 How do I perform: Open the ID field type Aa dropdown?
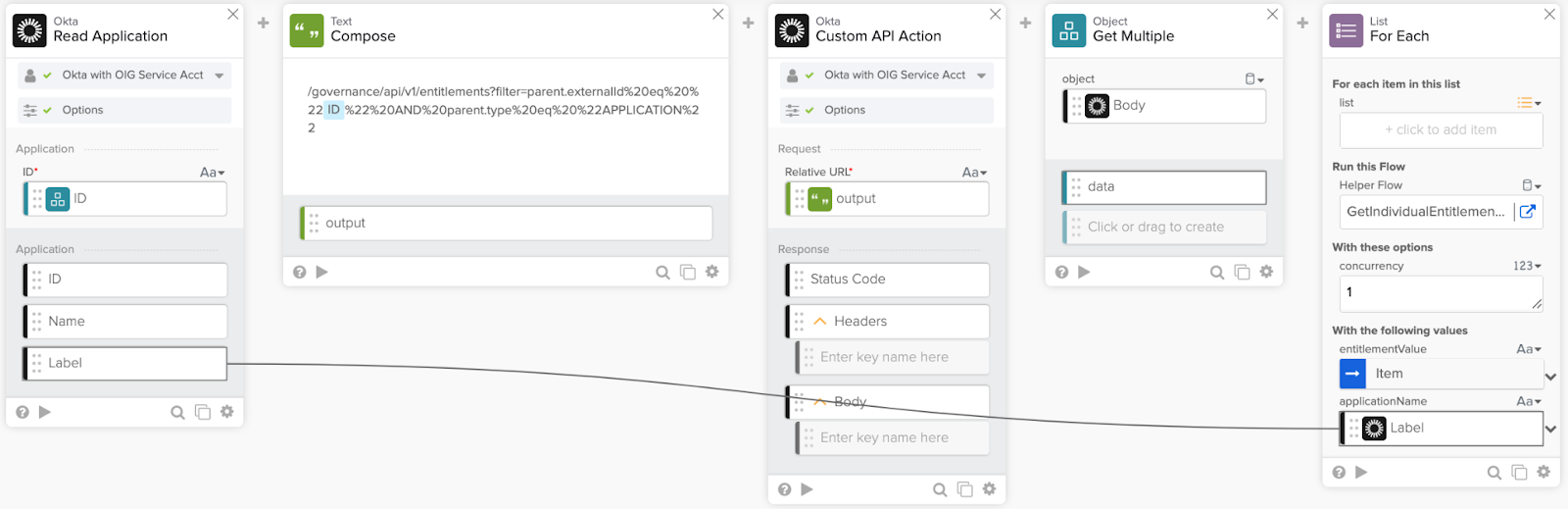(213, 173)
